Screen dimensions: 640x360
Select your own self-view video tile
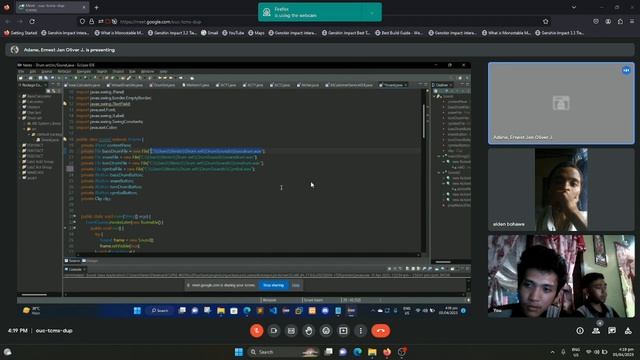[x=561, y=276]
